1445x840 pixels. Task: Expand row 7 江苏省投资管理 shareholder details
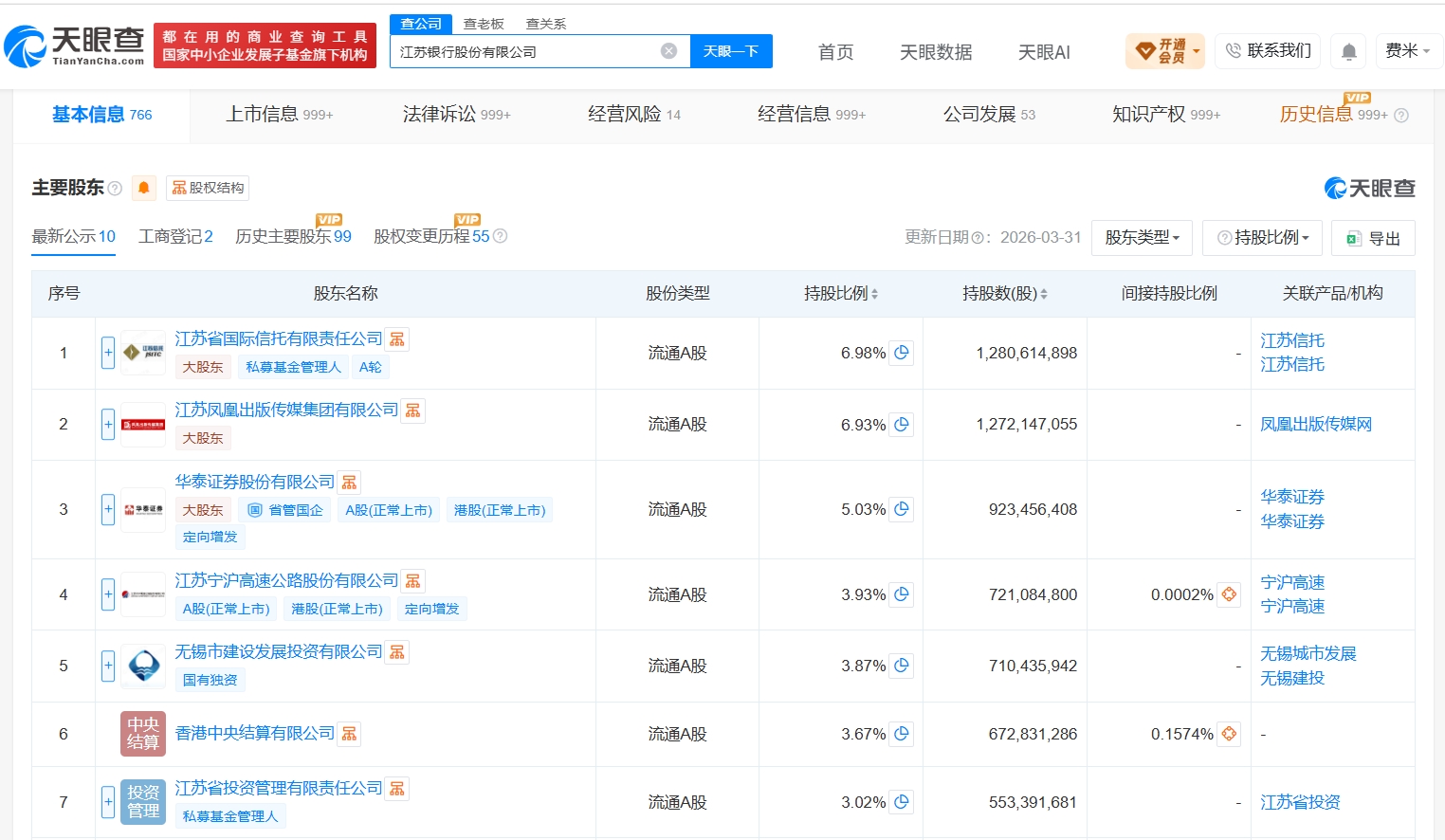[108, 802]
